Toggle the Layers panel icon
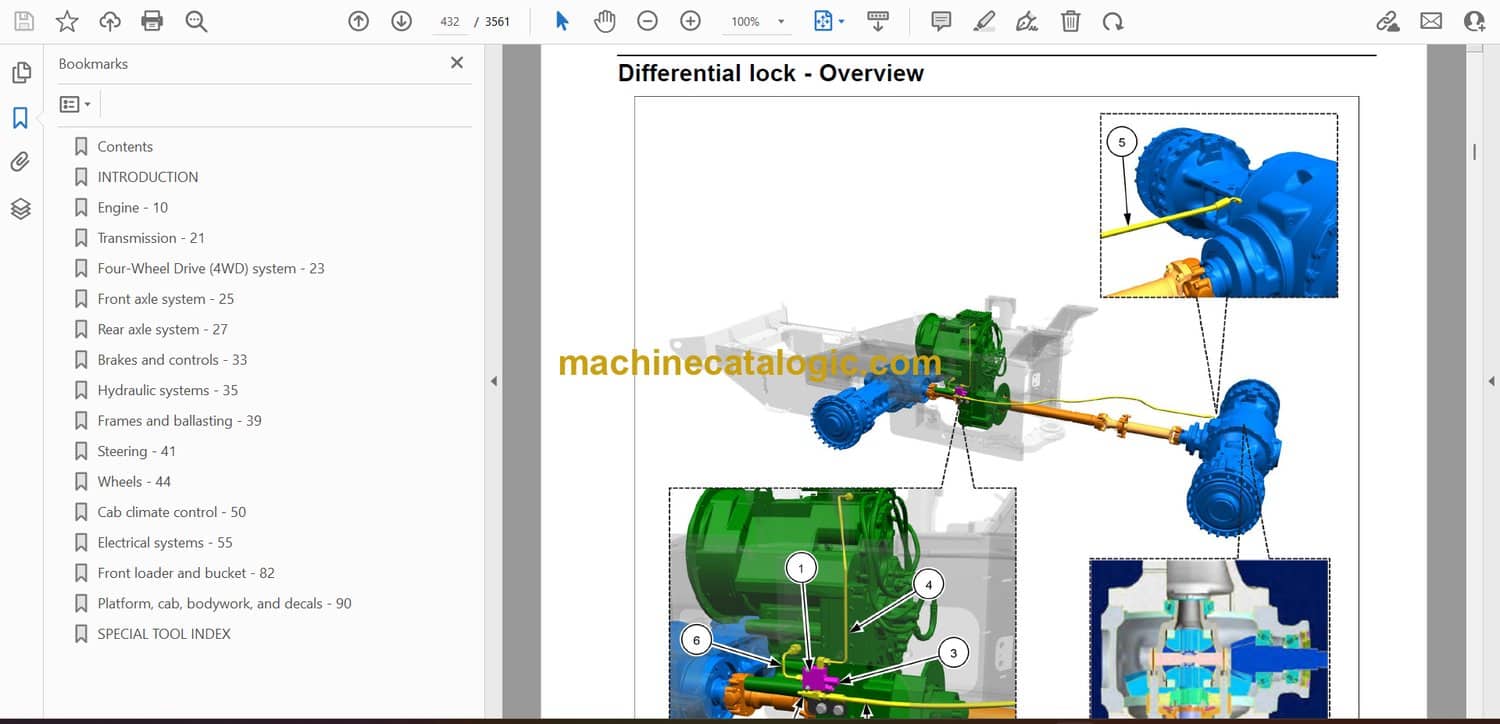Screen dimensions: 1500x724 [x=20, y=208]
